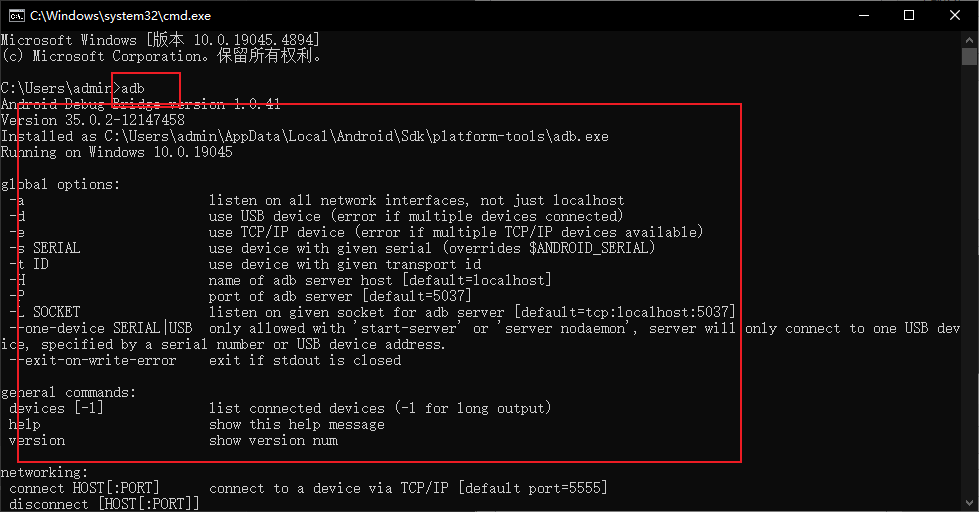
Task: Click the scrollbar down arrow
Action: (x=969, y=502)
